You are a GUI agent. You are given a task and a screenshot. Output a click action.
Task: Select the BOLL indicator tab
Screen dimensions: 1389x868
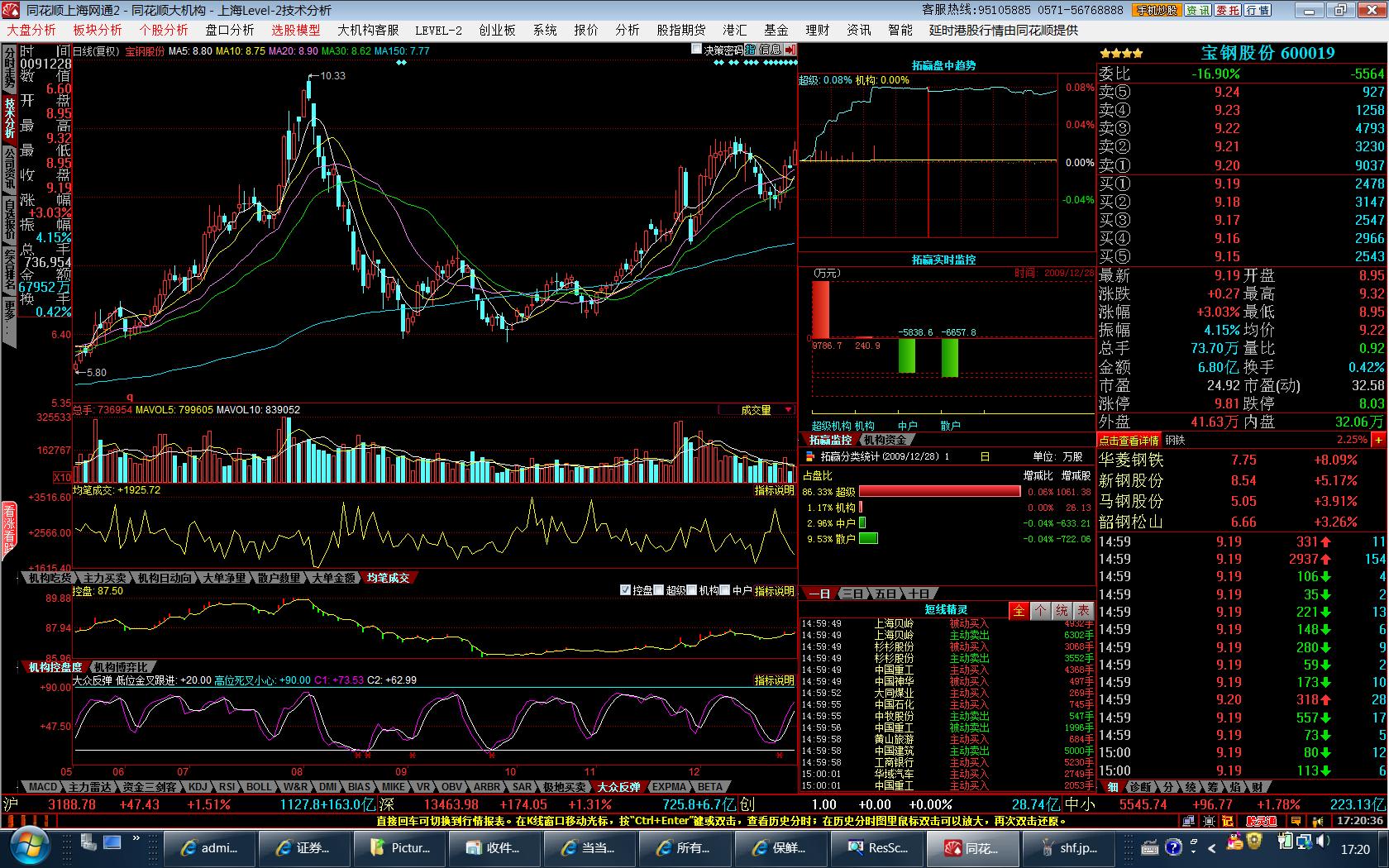[258, 787]
